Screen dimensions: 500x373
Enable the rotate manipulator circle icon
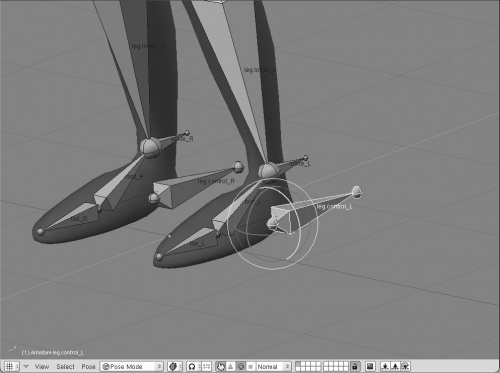pos(241,366)
